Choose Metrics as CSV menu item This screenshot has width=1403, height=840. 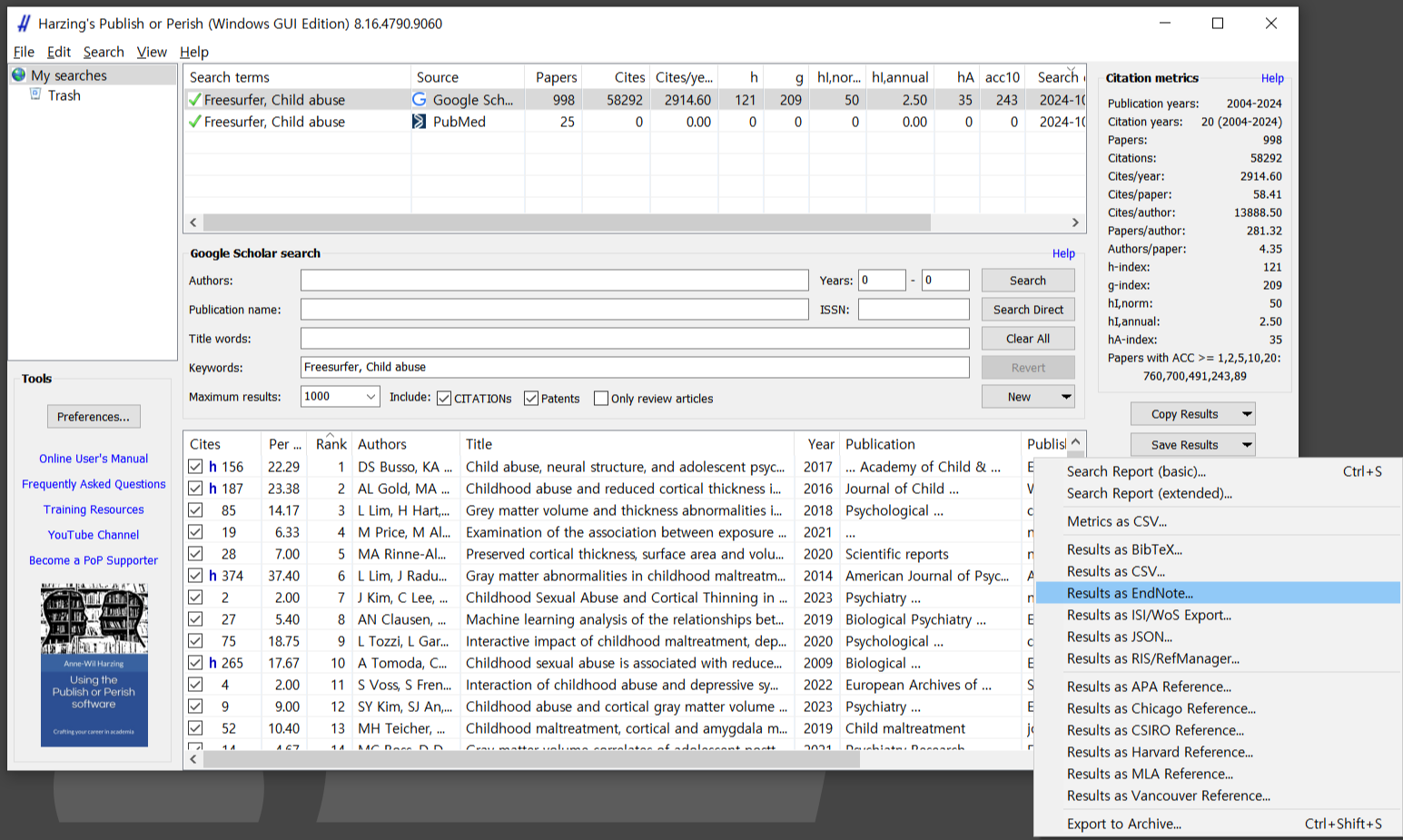(x=1218, y=521)
